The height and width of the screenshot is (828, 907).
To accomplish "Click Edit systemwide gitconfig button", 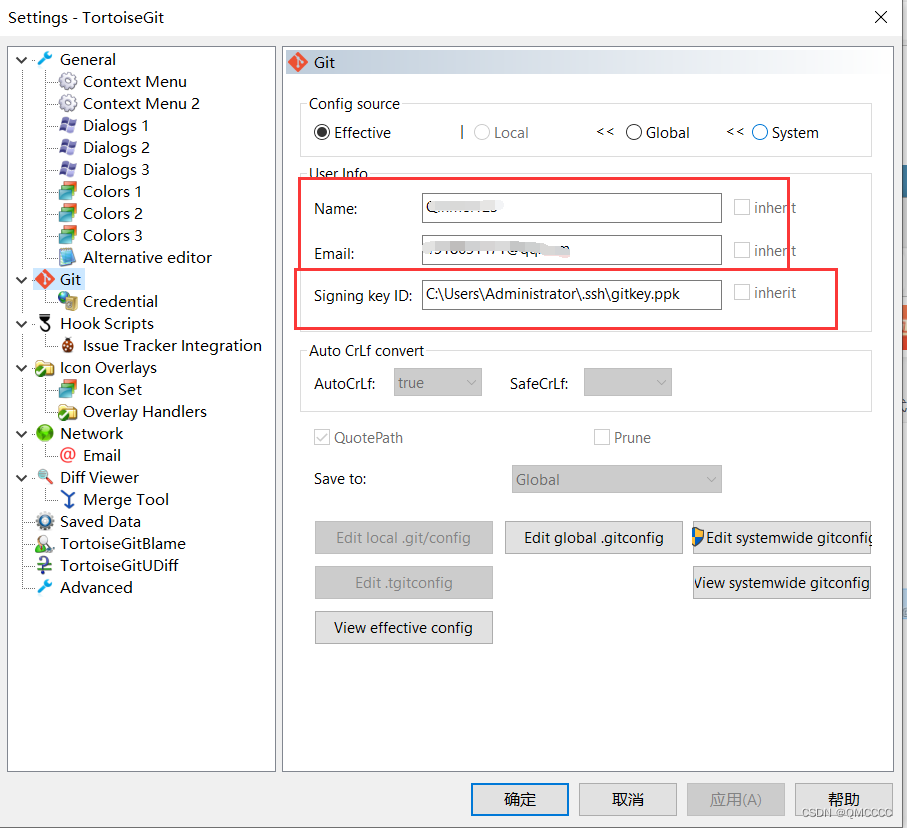I will coord(781,538).
